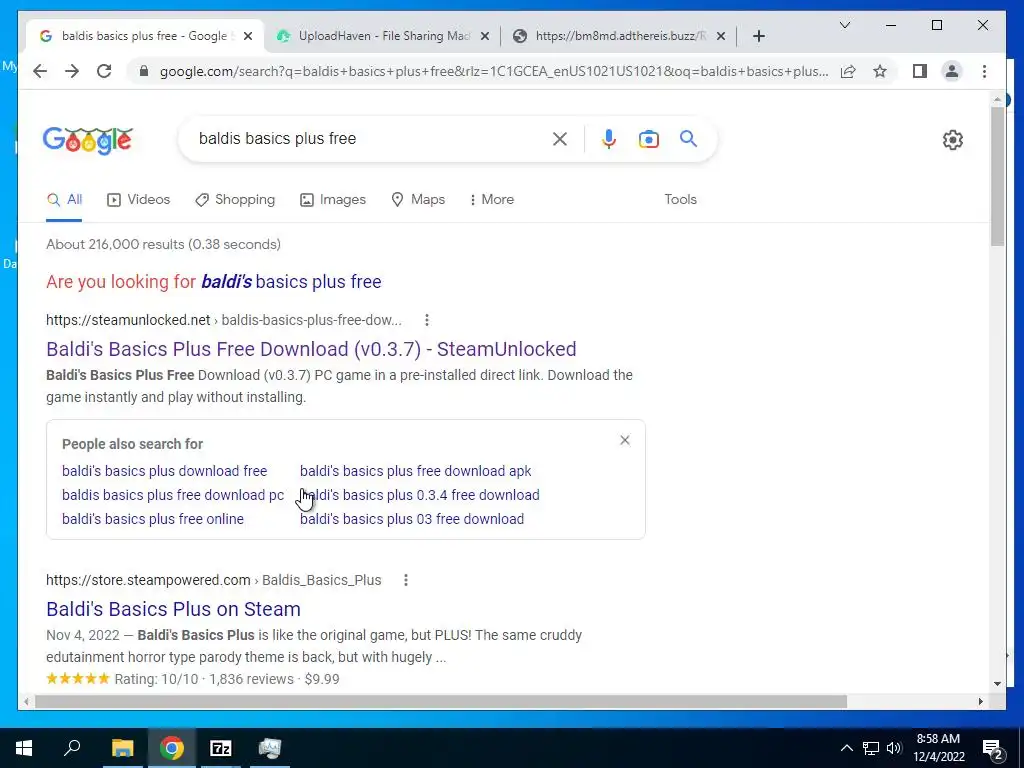Search baldi's basics plus 03 free download
The height and width of the screenshot is (768, 1024).
(411, 519)
